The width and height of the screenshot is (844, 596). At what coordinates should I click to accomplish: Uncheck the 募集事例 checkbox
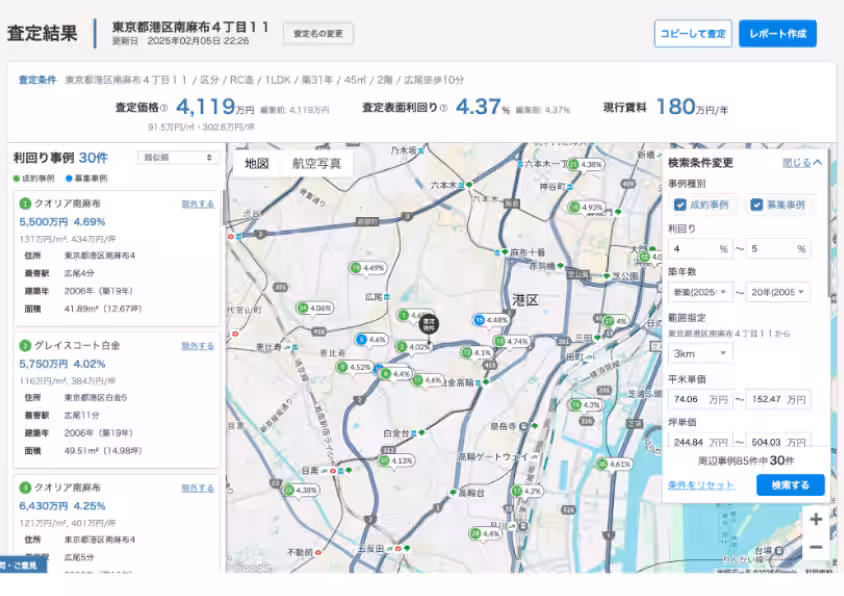click(757, 205)
